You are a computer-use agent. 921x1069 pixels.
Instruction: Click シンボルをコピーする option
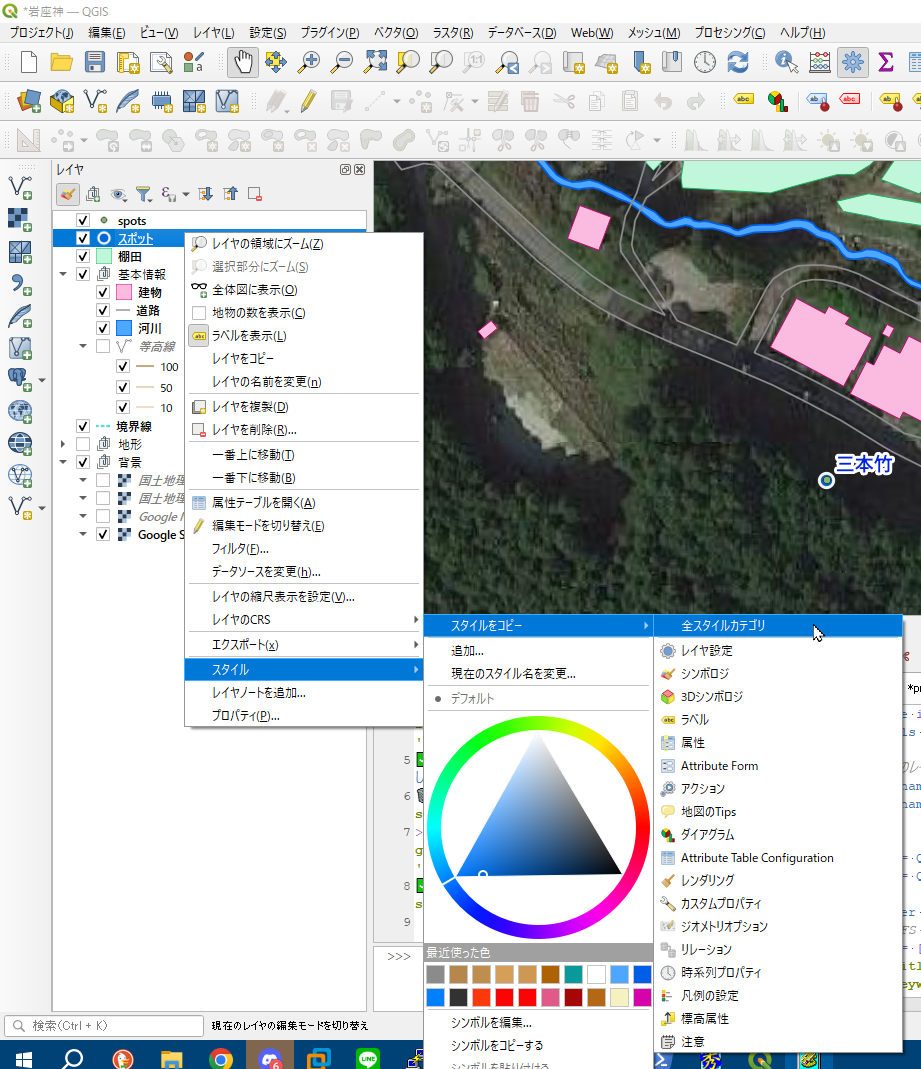[x=538, y=1046]
